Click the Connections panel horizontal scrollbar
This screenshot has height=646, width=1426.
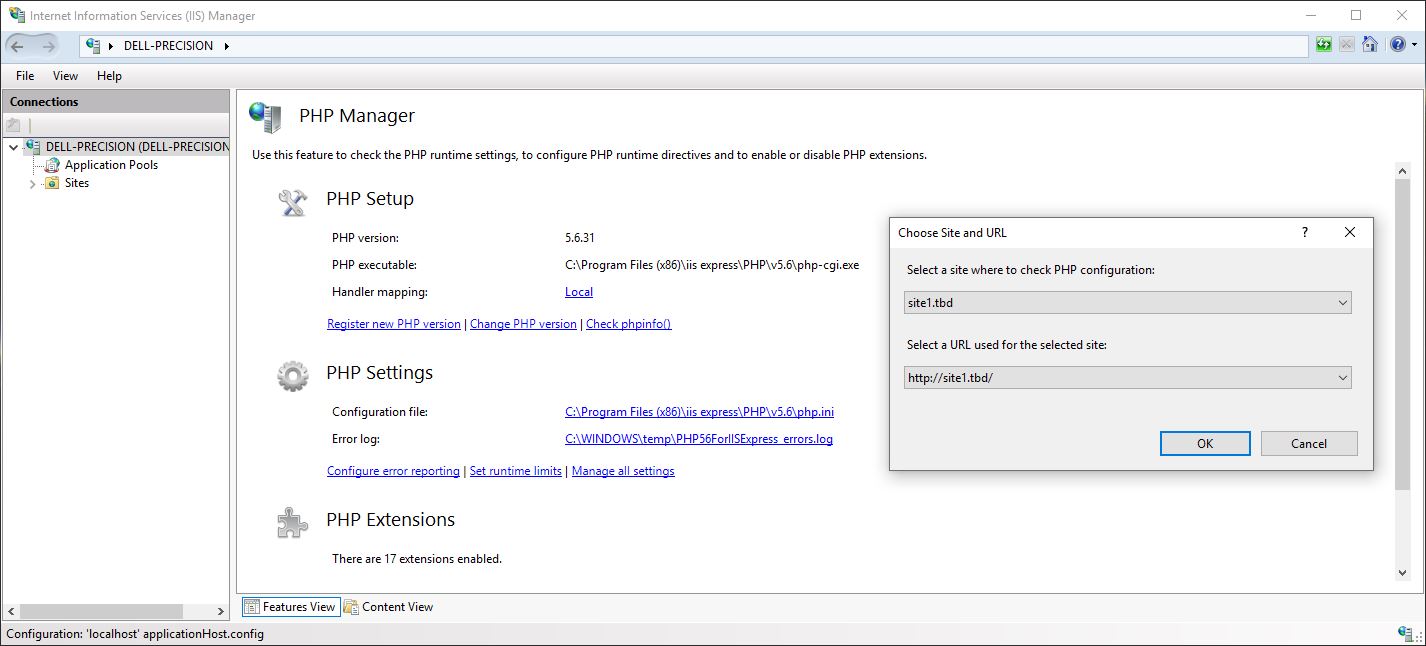click(101, 611)
